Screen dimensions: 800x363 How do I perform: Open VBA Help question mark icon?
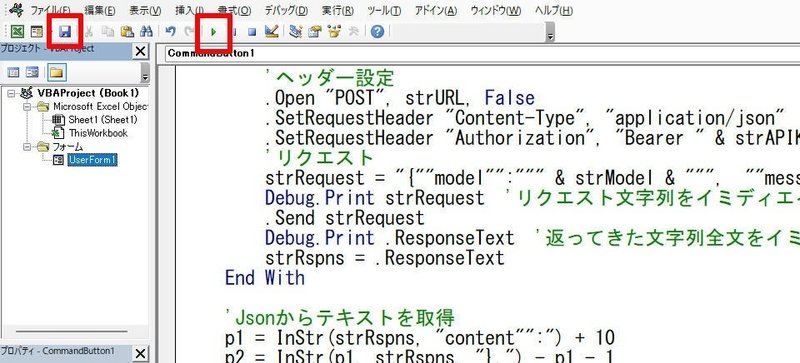(377, 32)
